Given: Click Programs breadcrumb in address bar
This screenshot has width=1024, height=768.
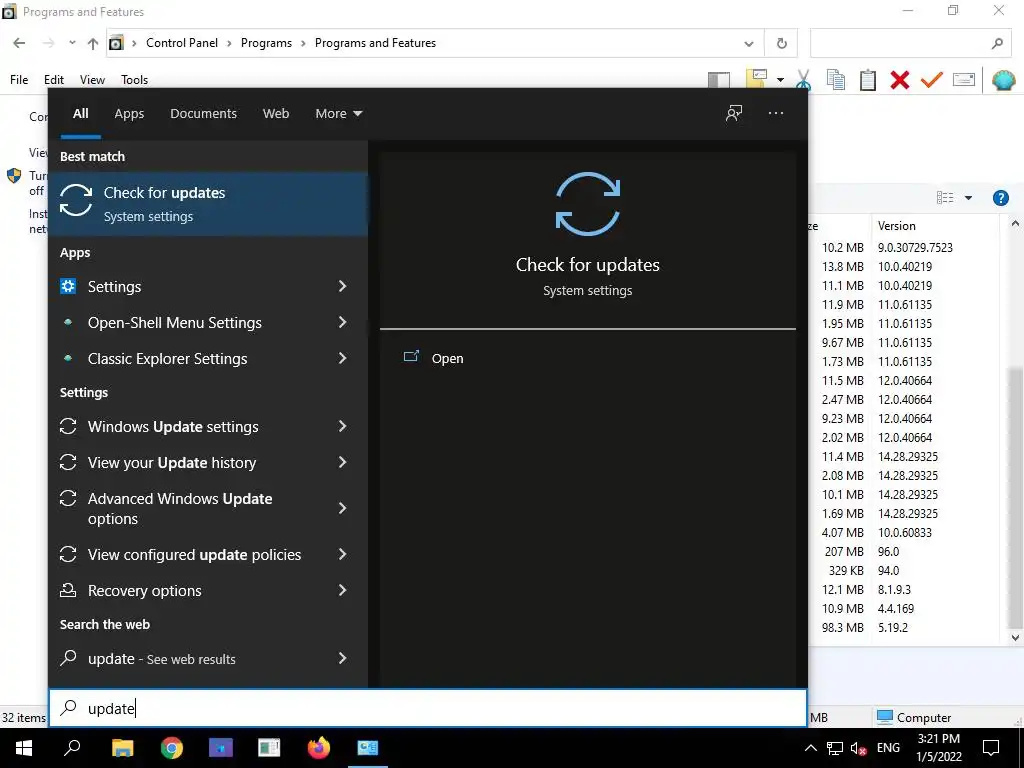Looking at the screenshot, I should coord(266,43).
